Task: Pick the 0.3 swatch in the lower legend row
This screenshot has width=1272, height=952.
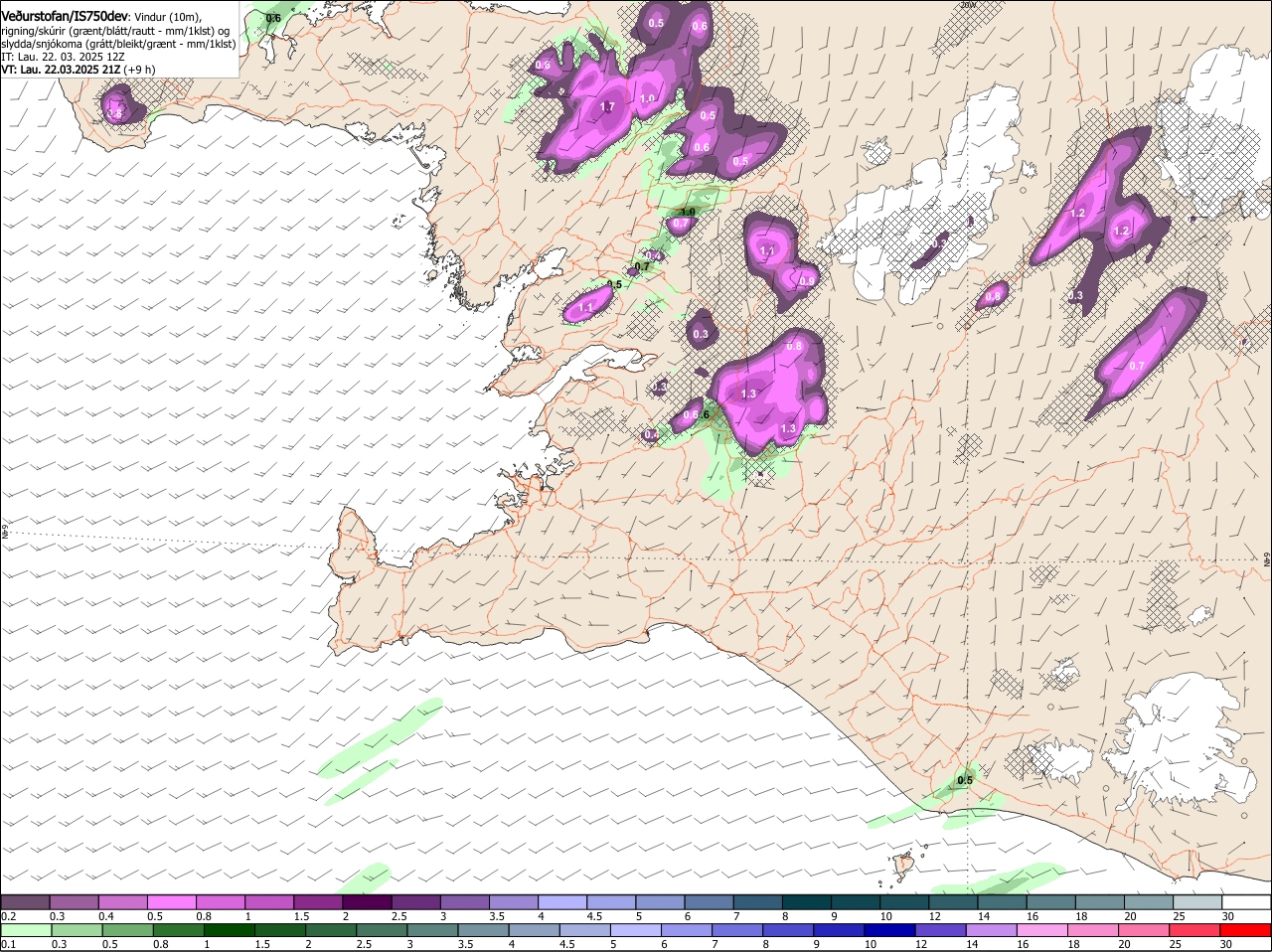Action: (77, 930)
